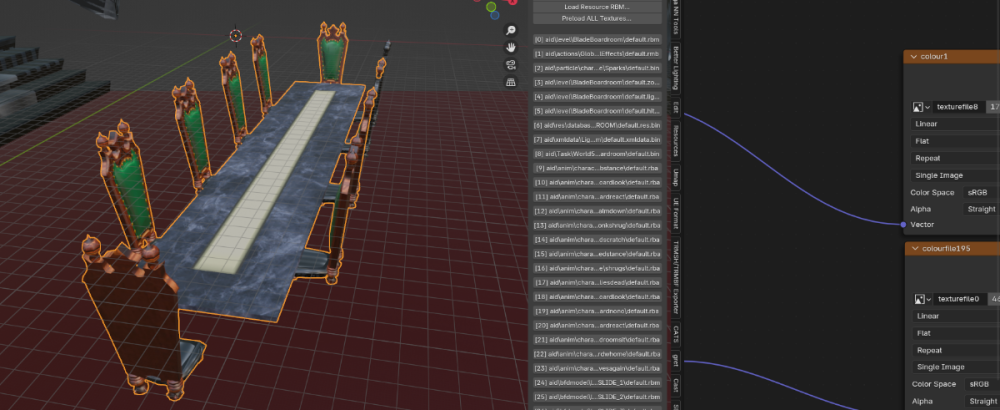Image resolution: width=1000 pixels, height=410 pixels.
Task: Select resource [8] Task World boardroom default.bin
Action: click(x=597, y=154)
